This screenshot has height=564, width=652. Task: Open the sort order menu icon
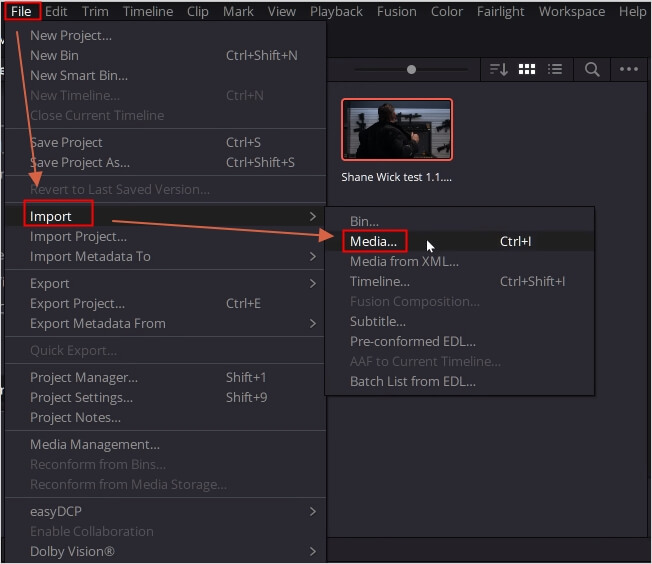coord(497,69)
